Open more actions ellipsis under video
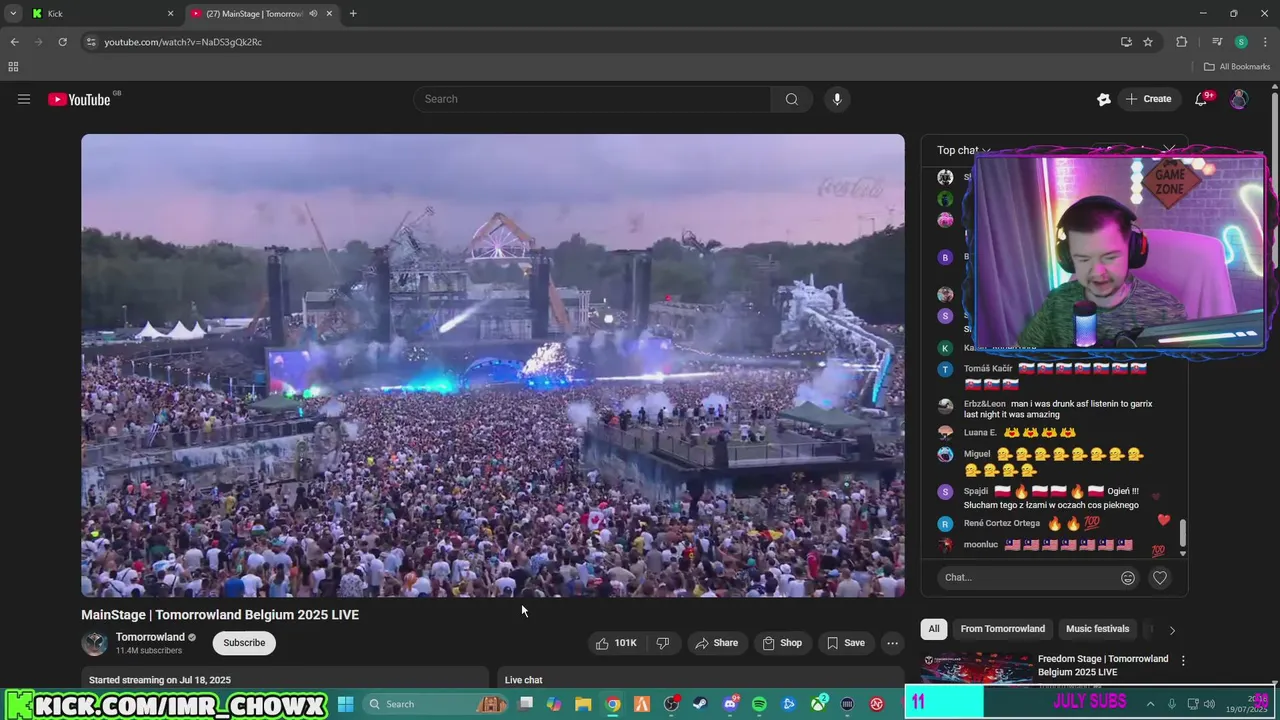This screenshot has height=720, width=1280. click(x=892, y=643)
